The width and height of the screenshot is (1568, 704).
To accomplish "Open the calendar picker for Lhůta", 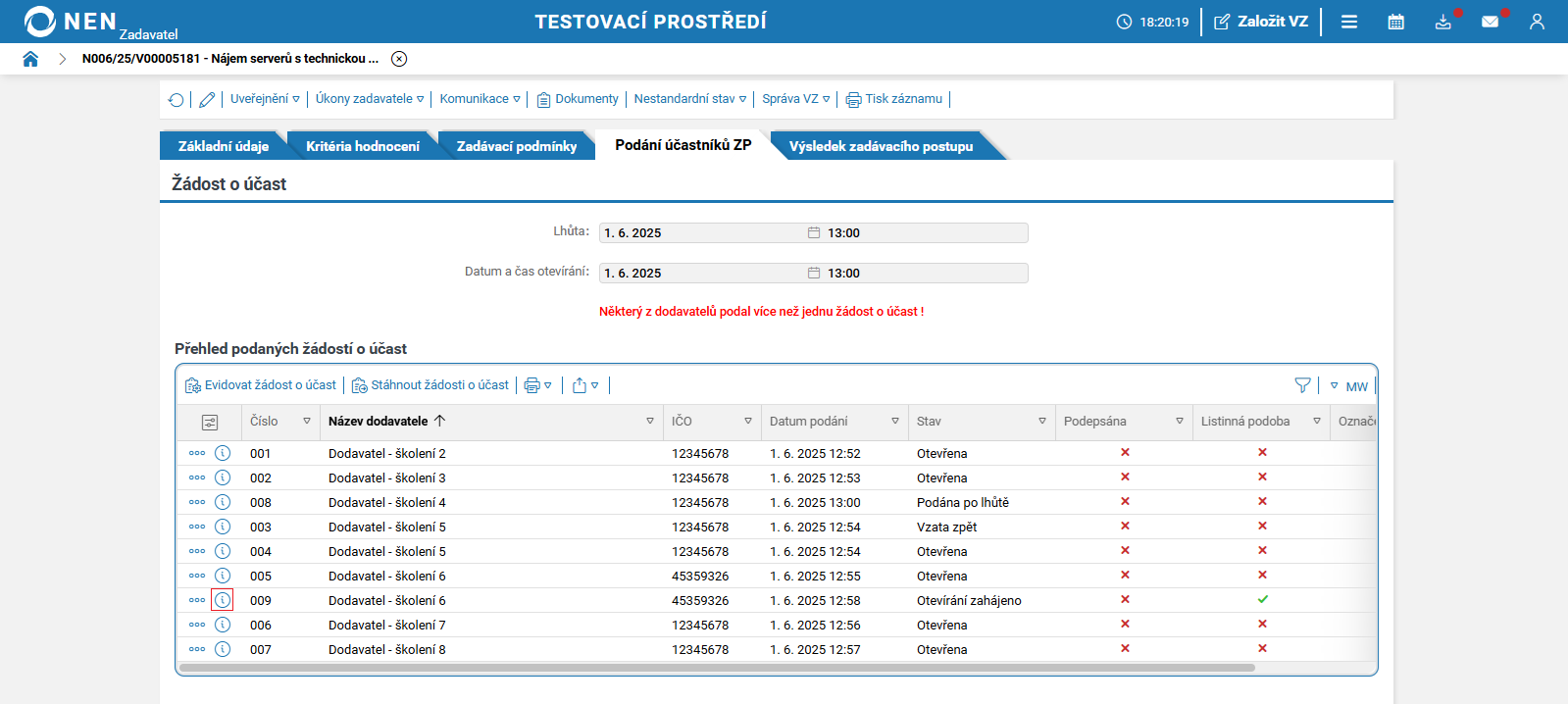I will coord(814,233).
